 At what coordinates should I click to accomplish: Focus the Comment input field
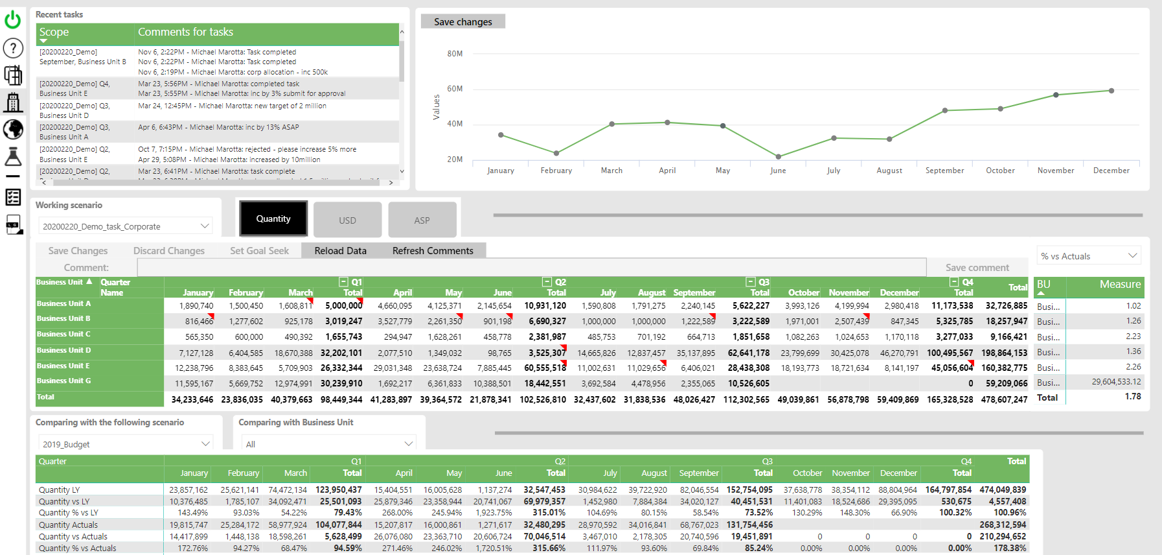pyautogui.click(x=531, y=267)
